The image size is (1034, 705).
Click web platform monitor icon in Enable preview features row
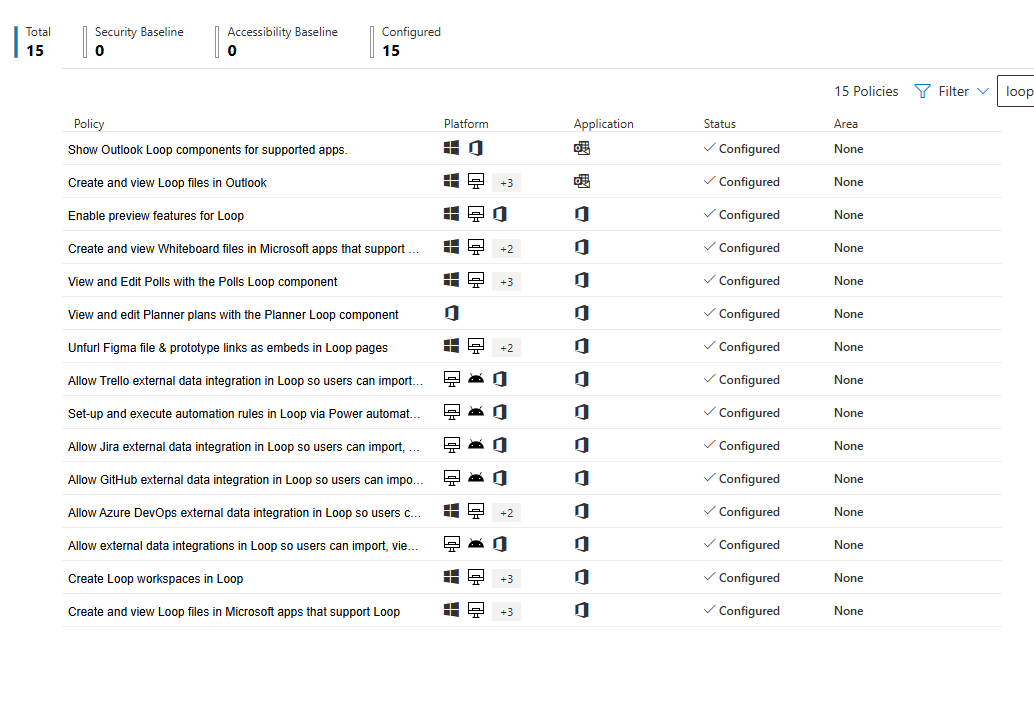click(x=475, y=214)
